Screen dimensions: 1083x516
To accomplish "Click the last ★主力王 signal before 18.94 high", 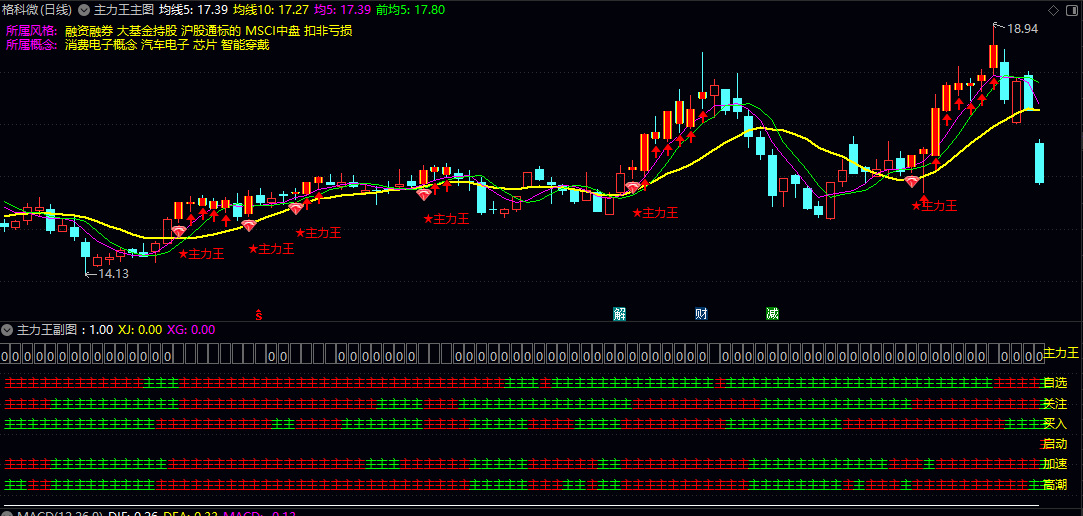I will click(x=935, y=205).
